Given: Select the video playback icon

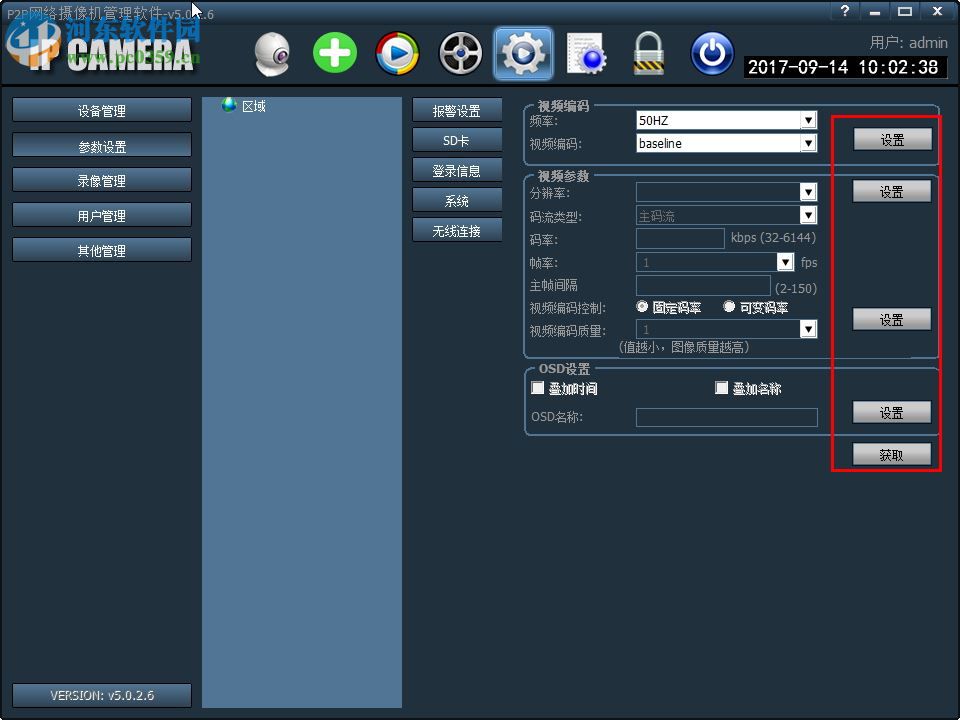Looking at the screenshot, I should point(397,52).
